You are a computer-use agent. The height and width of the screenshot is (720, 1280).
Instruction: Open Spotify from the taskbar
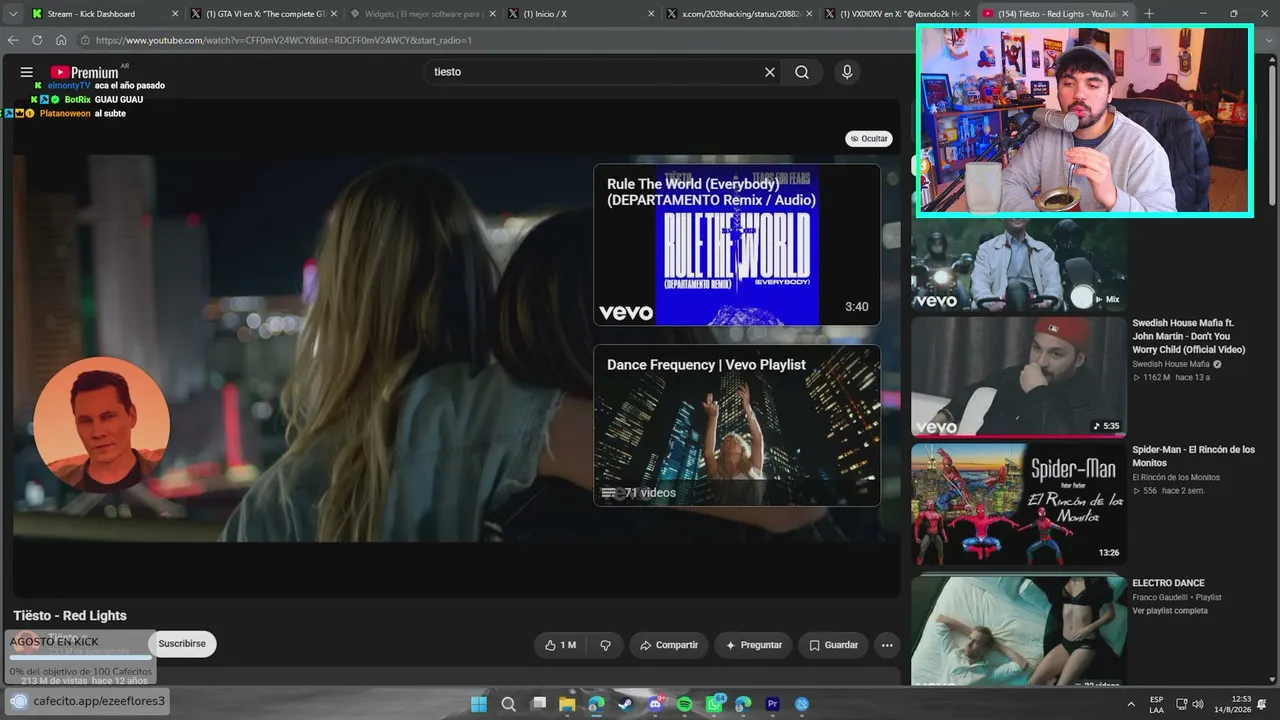pos(684,704)
